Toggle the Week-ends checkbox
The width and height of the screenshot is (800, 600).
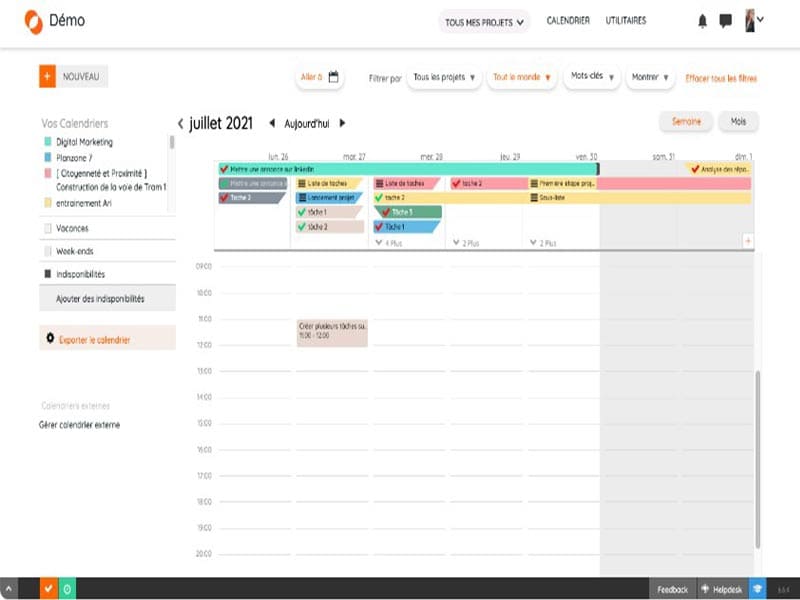click(48, 251)
